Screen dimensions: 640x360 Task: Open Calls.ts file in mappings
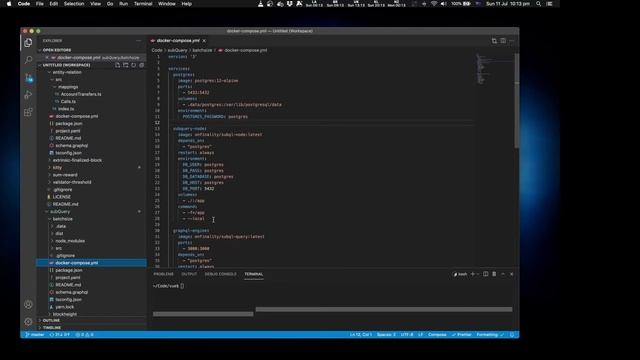[68, 102]
